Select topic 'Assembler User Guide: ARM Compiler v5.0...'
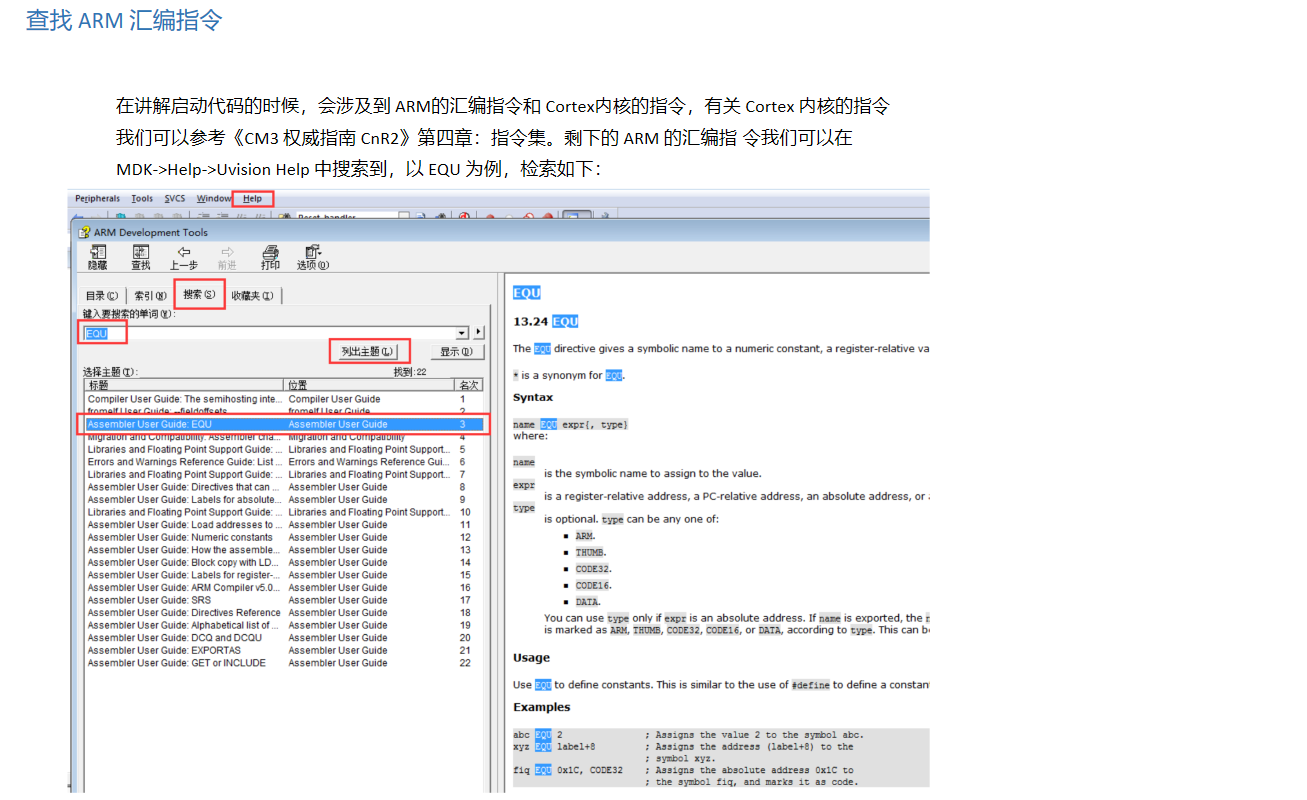The width and height of the screenshot is (1307, 800). (x=285, y=588)
